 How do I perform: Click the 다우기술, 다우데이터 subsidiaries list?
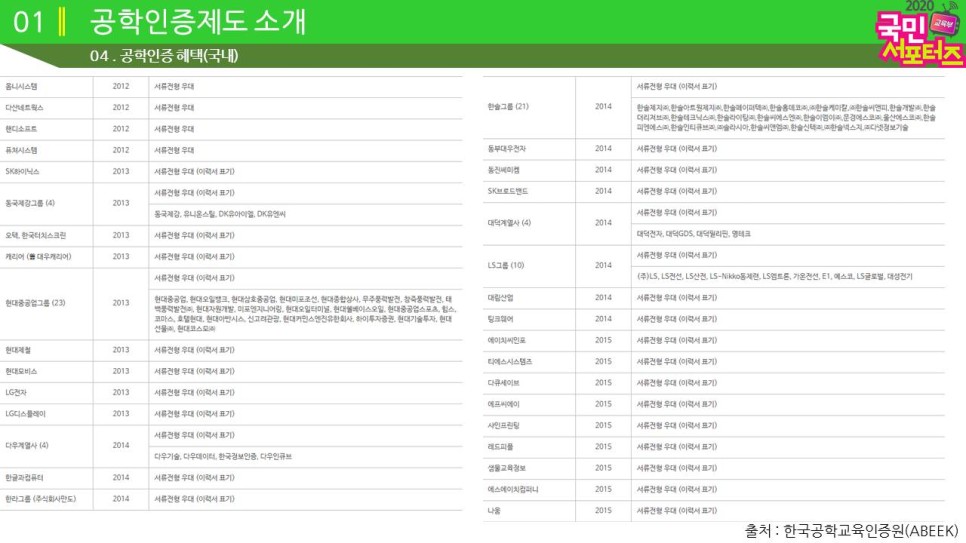(223, 456)
